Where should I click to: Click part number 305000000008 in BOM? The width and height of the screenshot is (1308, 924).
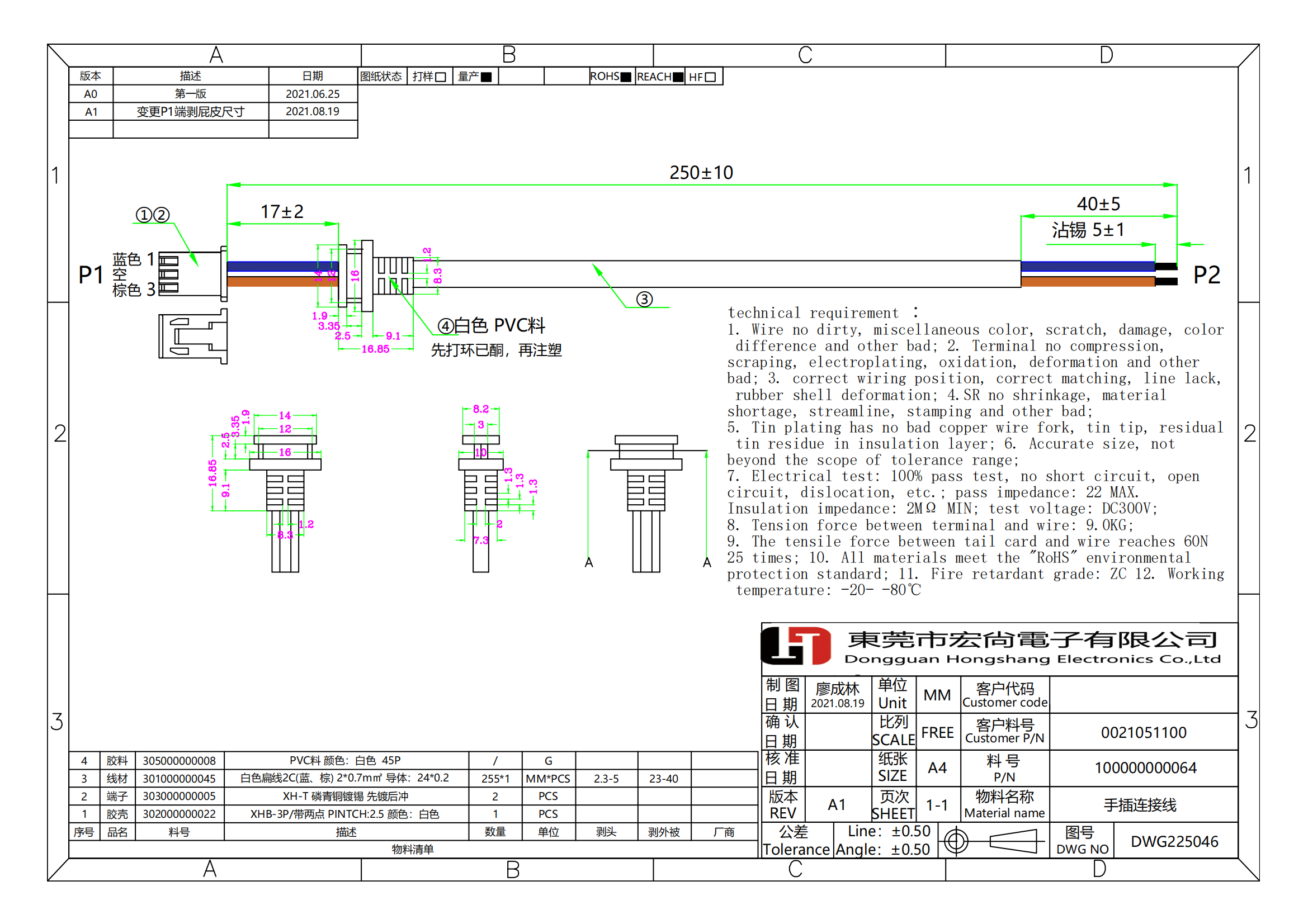(180, 761)
